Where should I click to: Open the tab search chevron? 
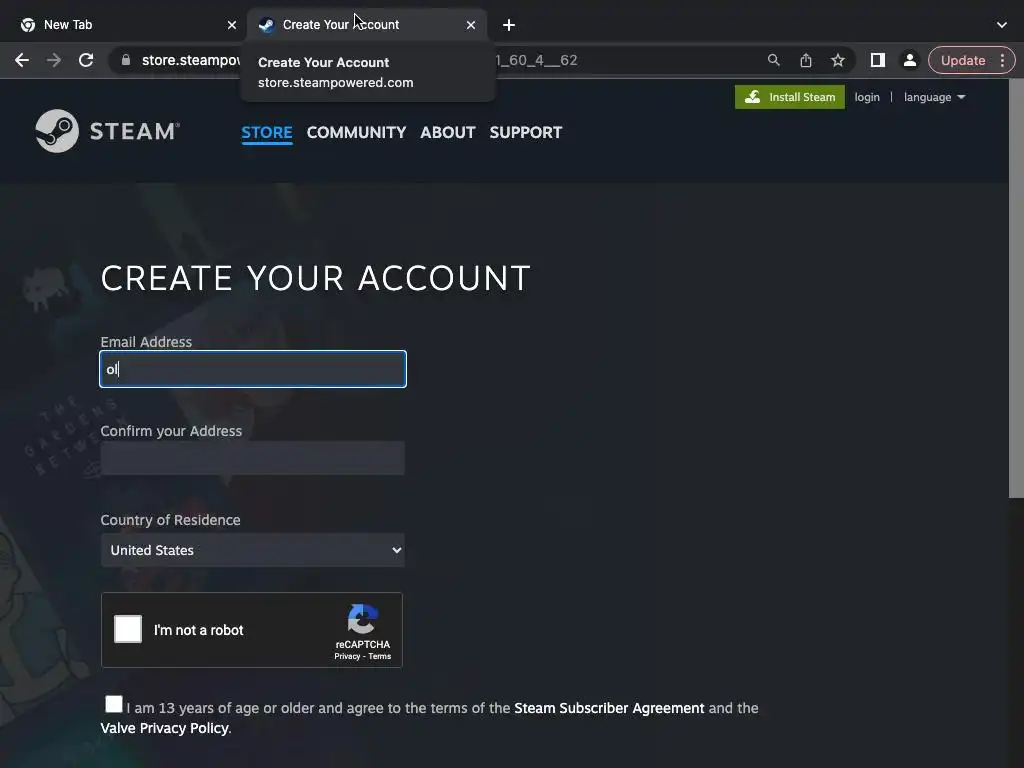pos(1002,25)
